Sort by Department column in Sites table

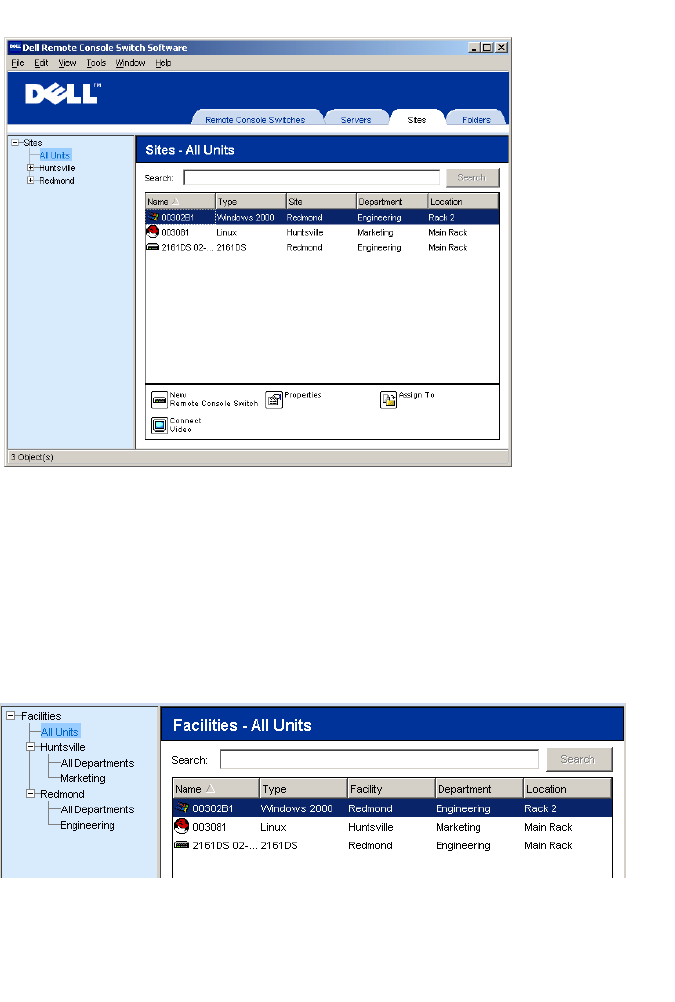click(x=392, y=201)
